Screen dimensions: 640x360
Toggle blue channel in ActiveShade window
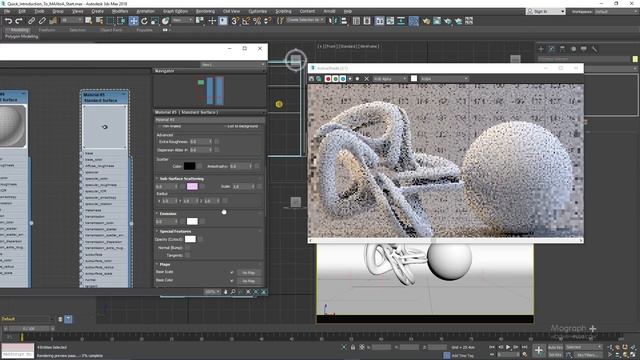point(342,79)
